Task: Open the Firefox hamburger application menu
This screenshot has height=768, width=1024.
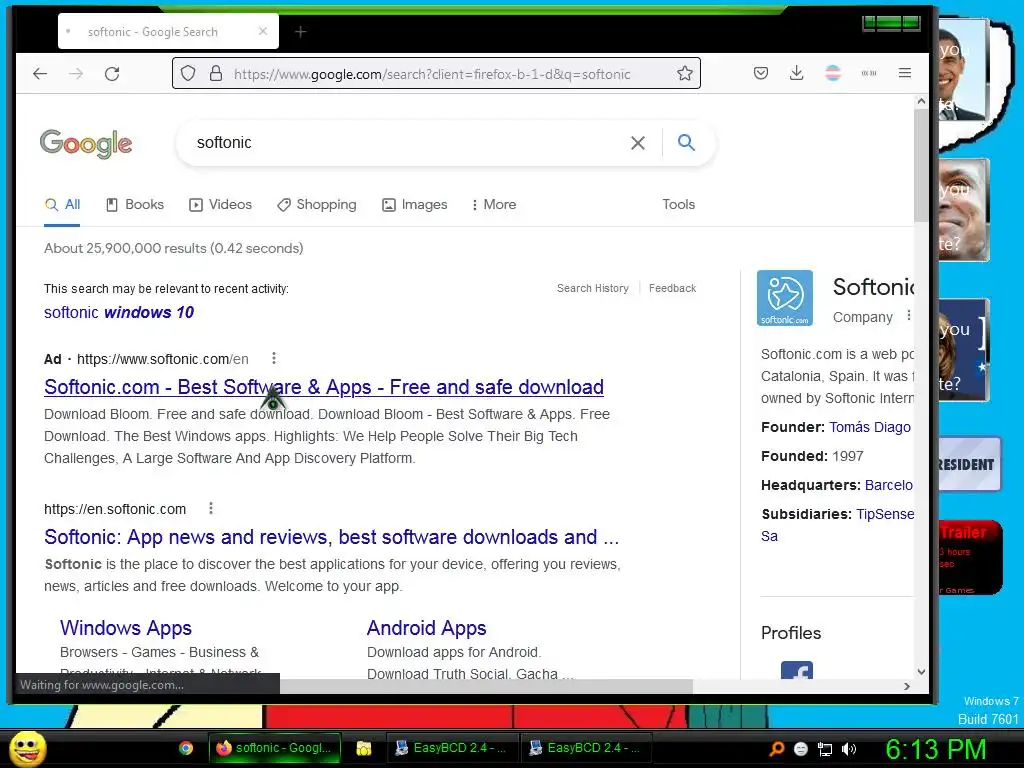Action: click(904, 73)
